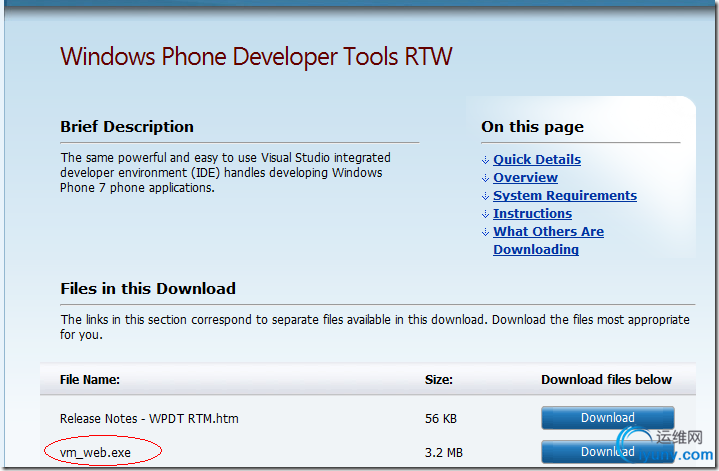
Task: Download the Release Notes - WPDT RTM.htm file
Action: pos(608,418)
